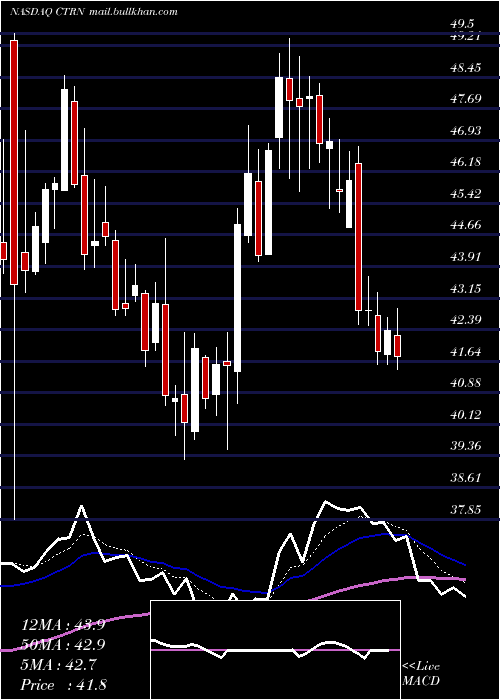Click the NASDAQ CTRN chart title text

(x=48, y=12)
